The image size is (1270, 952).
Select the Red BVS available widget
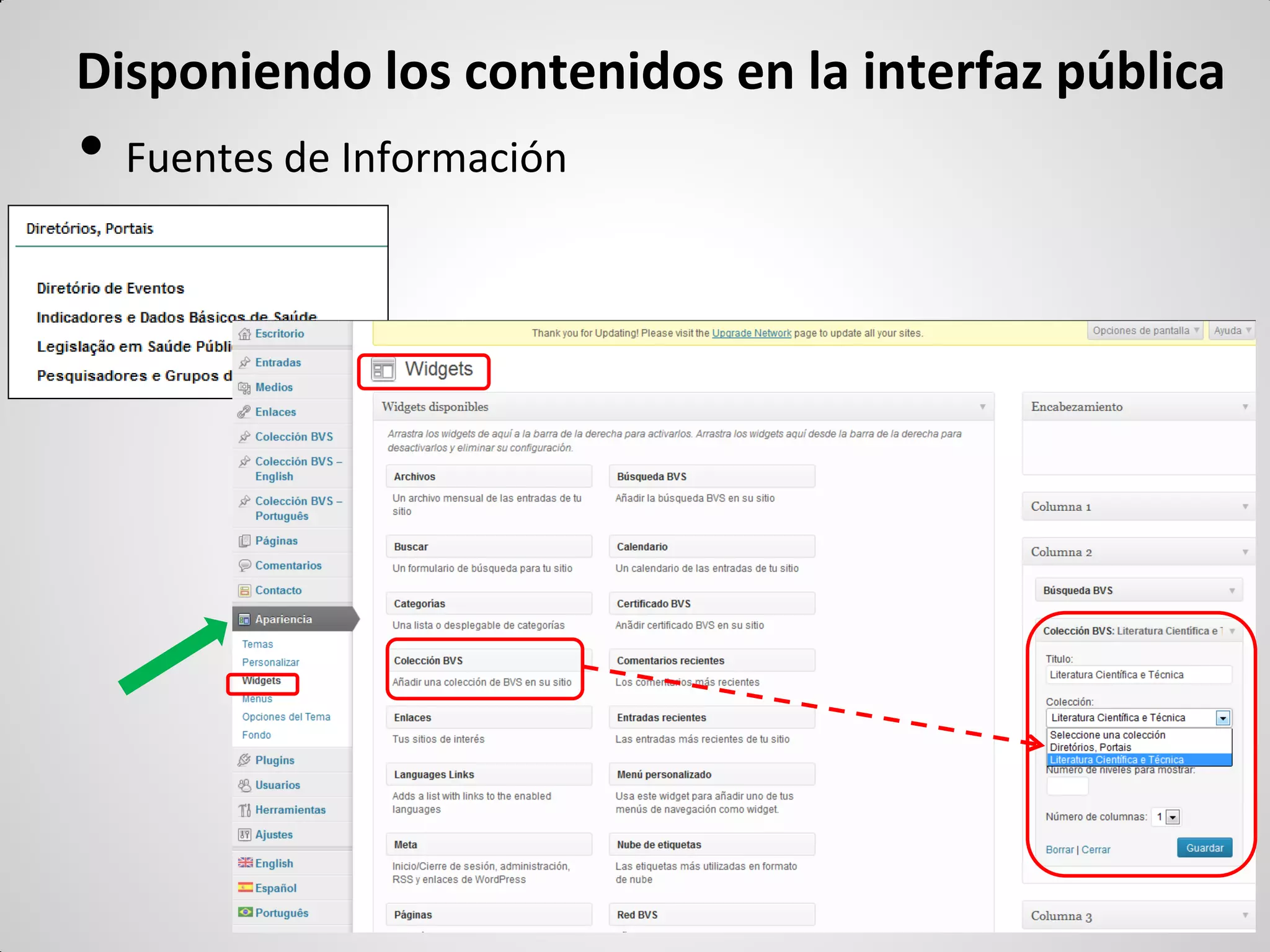712,915
